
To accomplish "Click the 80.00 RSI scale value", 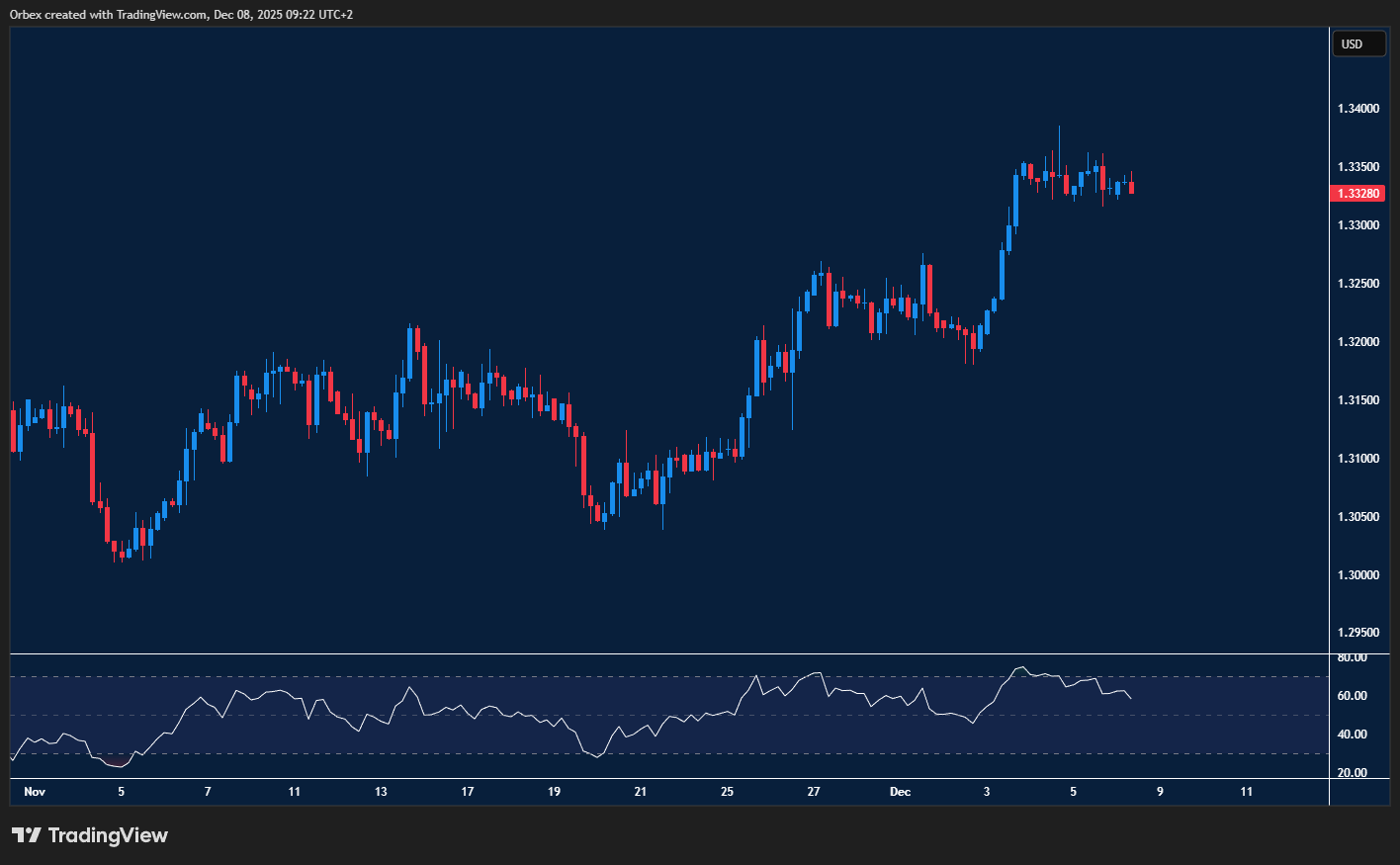I will tap(1352, 655).
